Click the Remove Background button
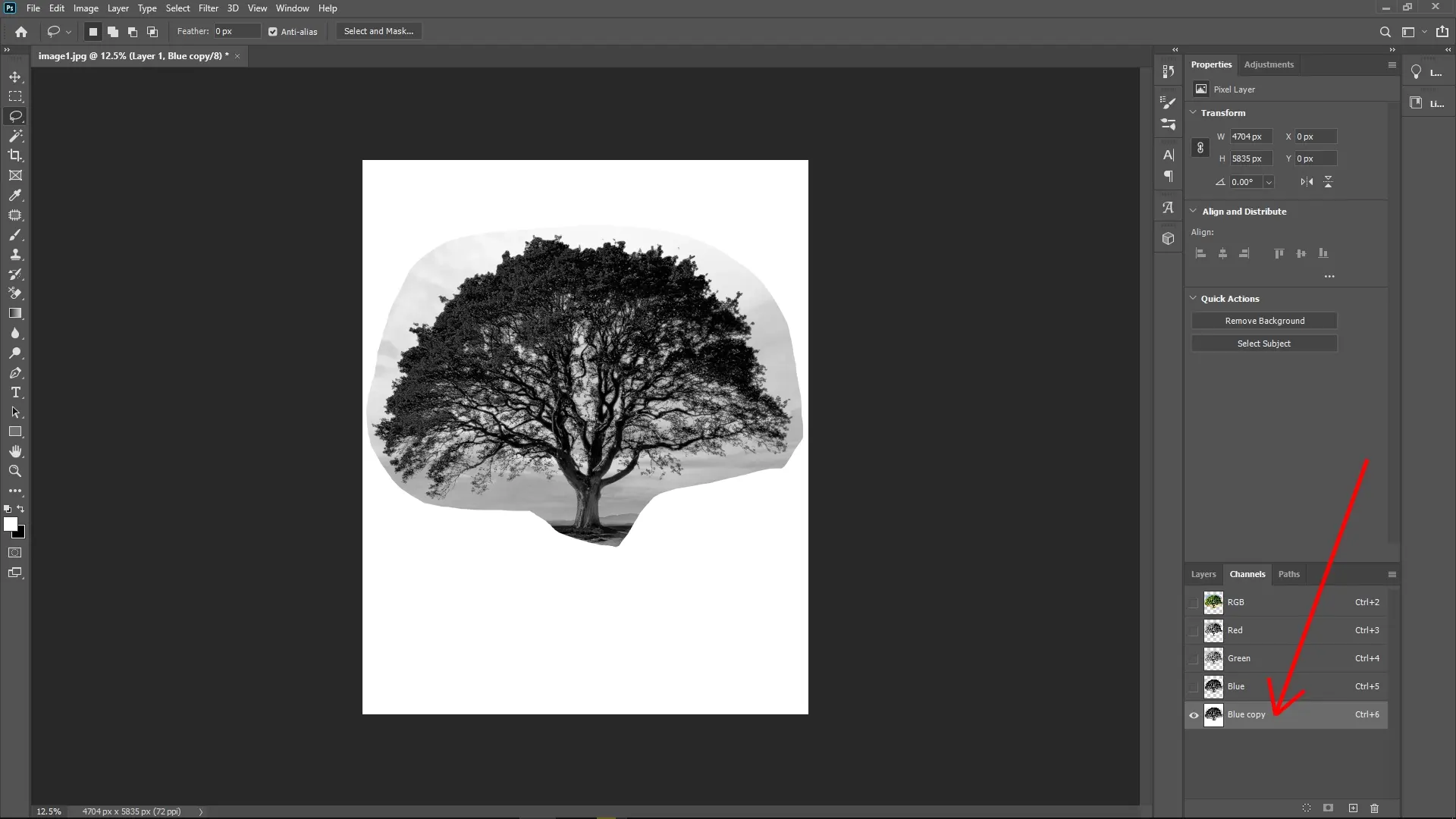 coord(1264,321)
